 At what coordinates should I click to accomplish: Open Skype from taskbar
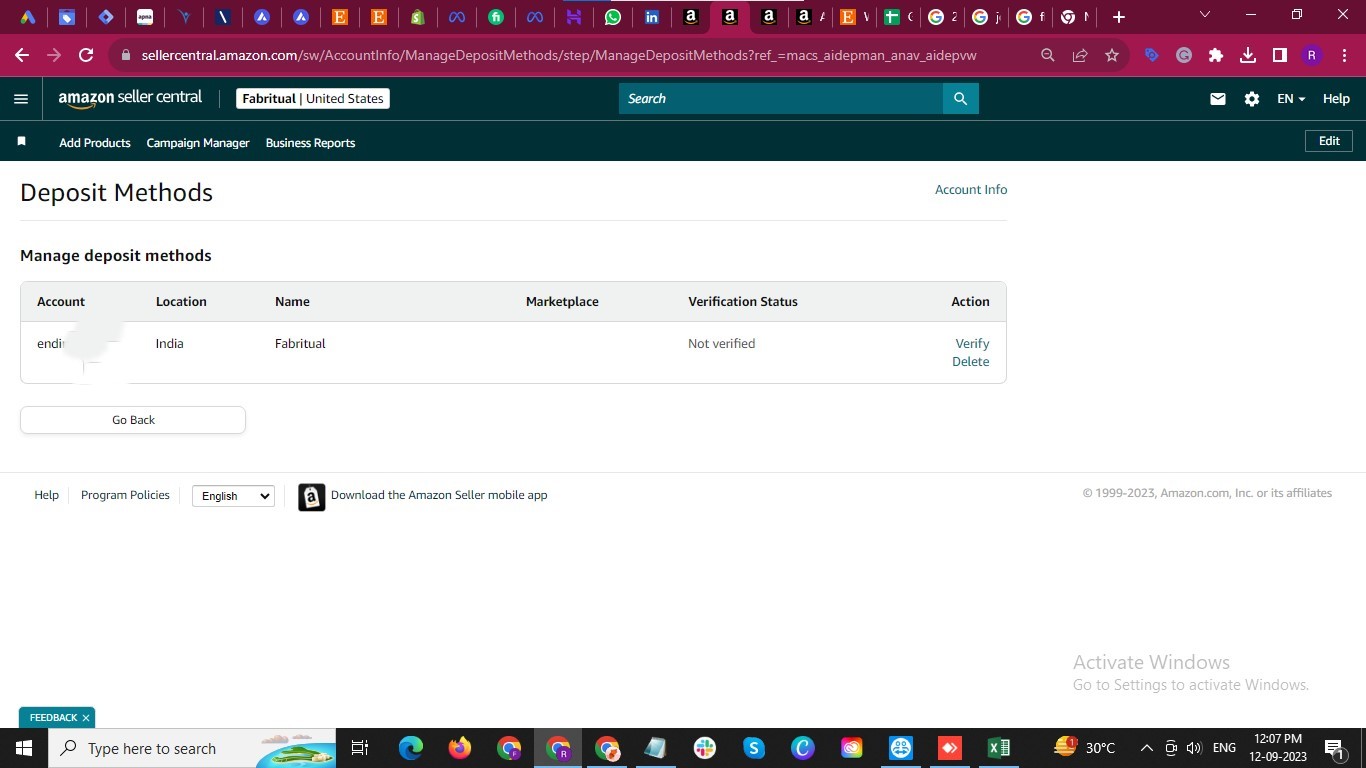point(754,748)
